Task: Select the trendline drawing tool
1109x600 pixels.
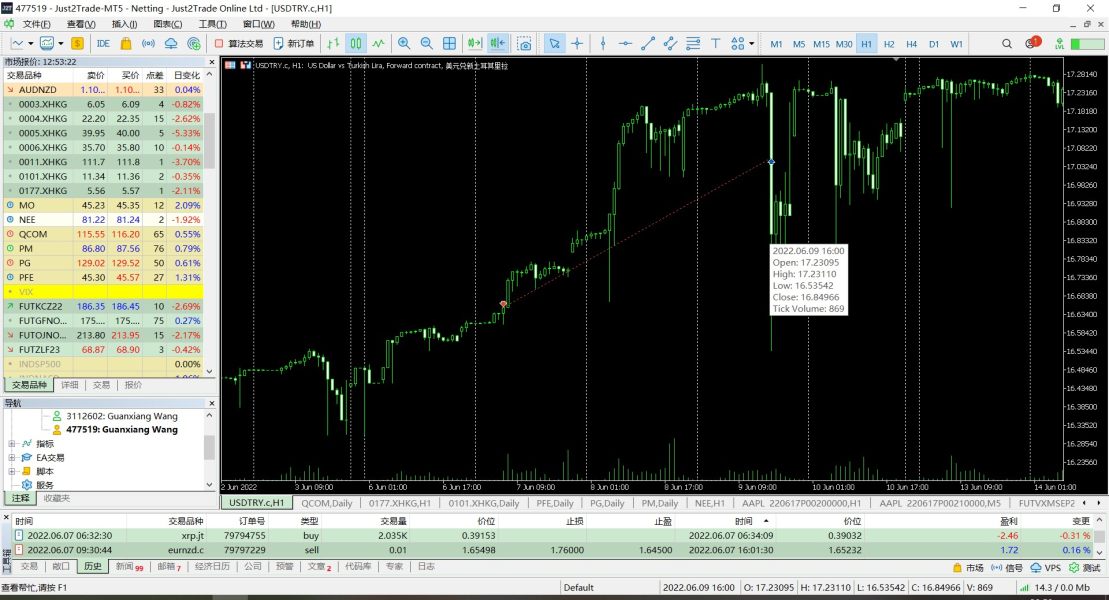Action: click(x=648, y=44)
